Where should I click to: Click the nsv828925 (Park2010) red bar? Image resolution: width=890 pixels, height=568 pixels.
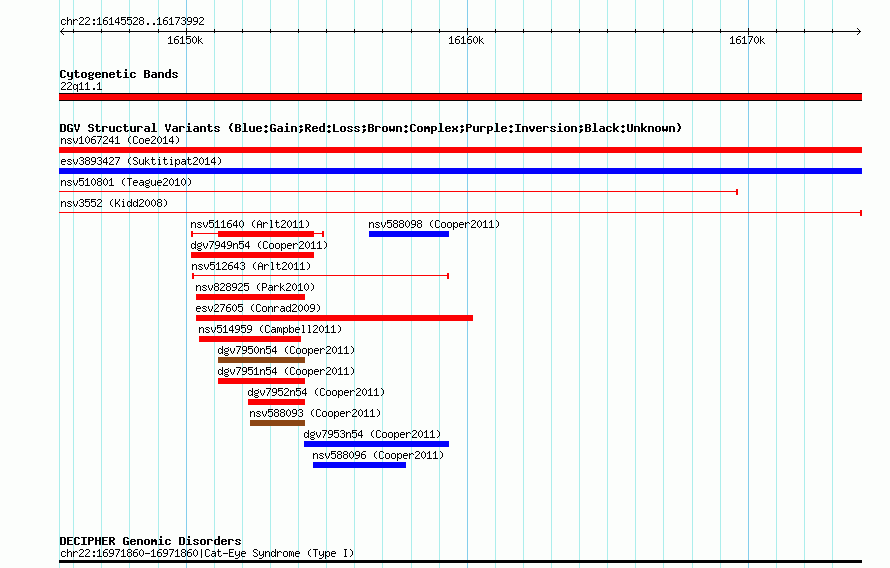[x=250, y=297]
